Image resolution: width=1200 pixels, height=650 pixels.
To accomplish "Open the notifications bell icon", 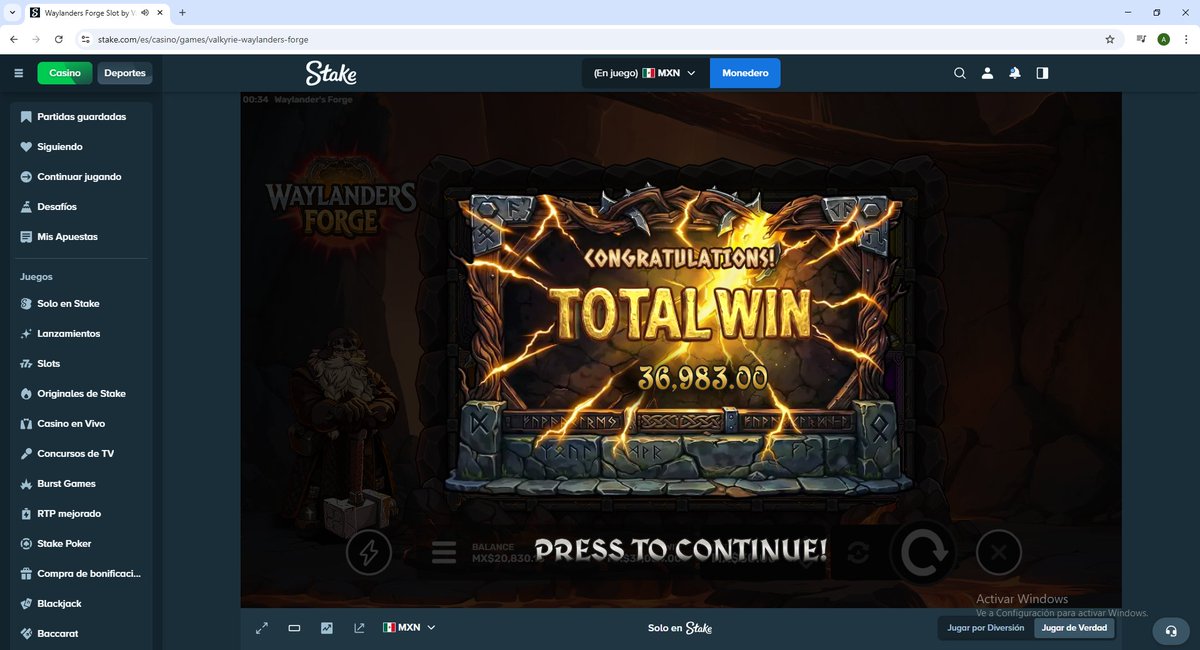I will point(1015,73).
